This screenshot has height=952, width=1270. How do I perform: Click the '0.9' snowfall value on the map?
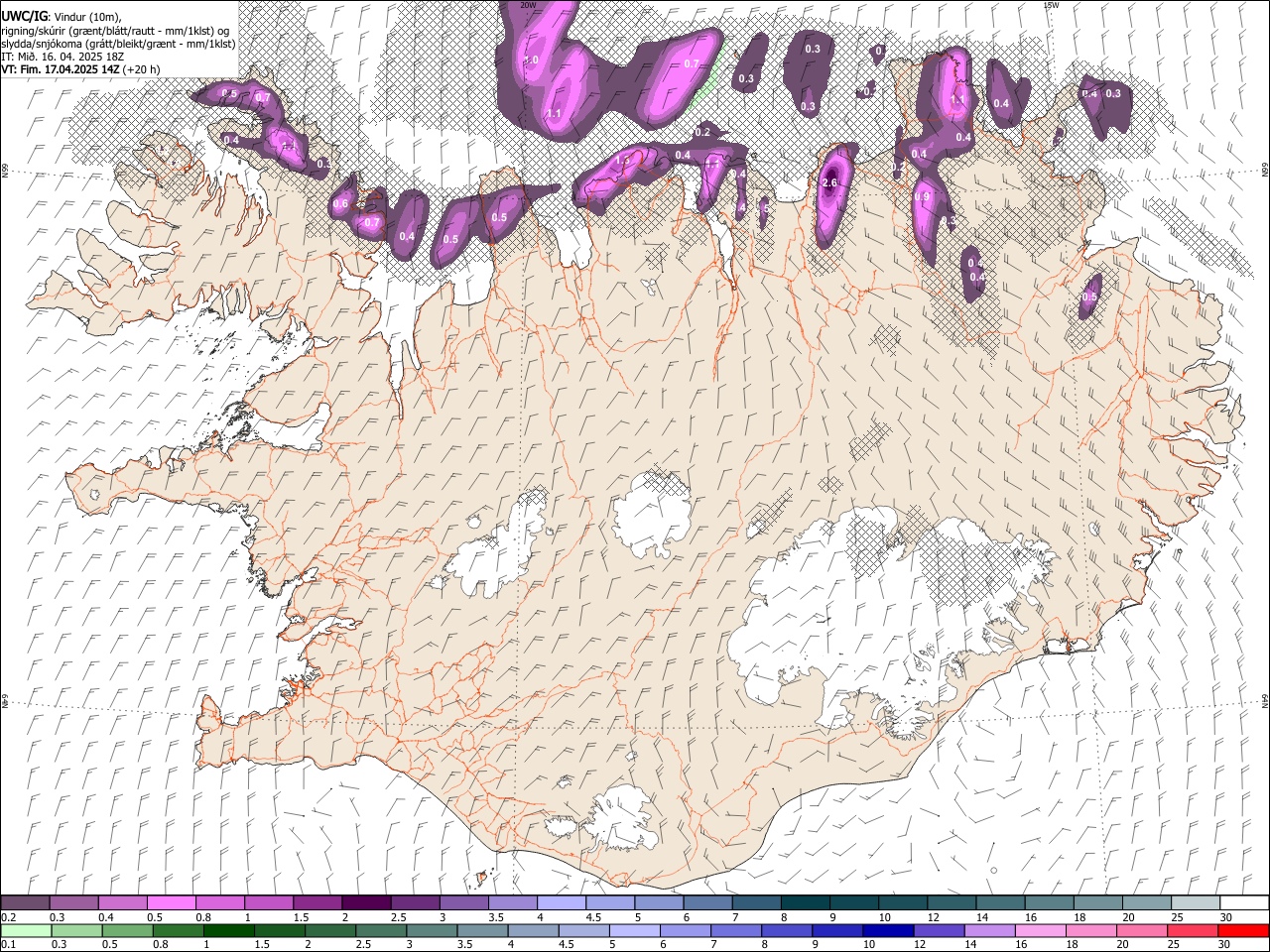(922, 197)
